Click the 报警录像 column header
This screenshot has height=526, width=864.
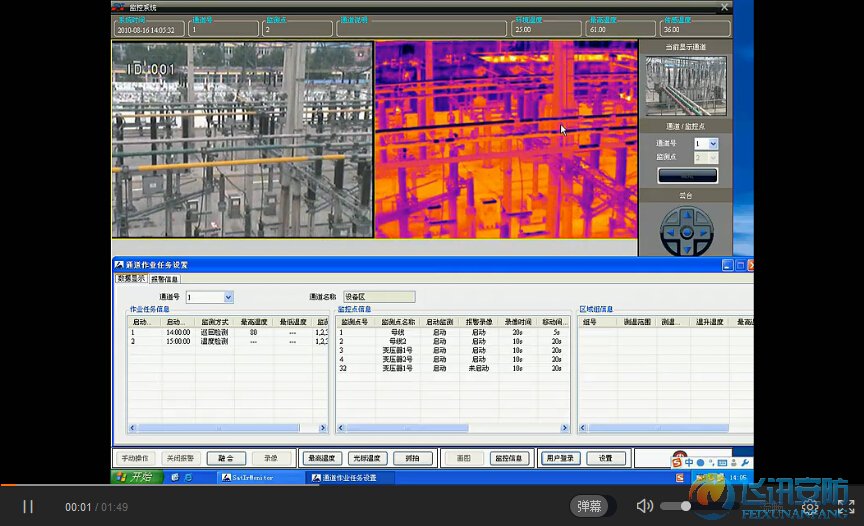pyautogui.click(x=479, y=322)
